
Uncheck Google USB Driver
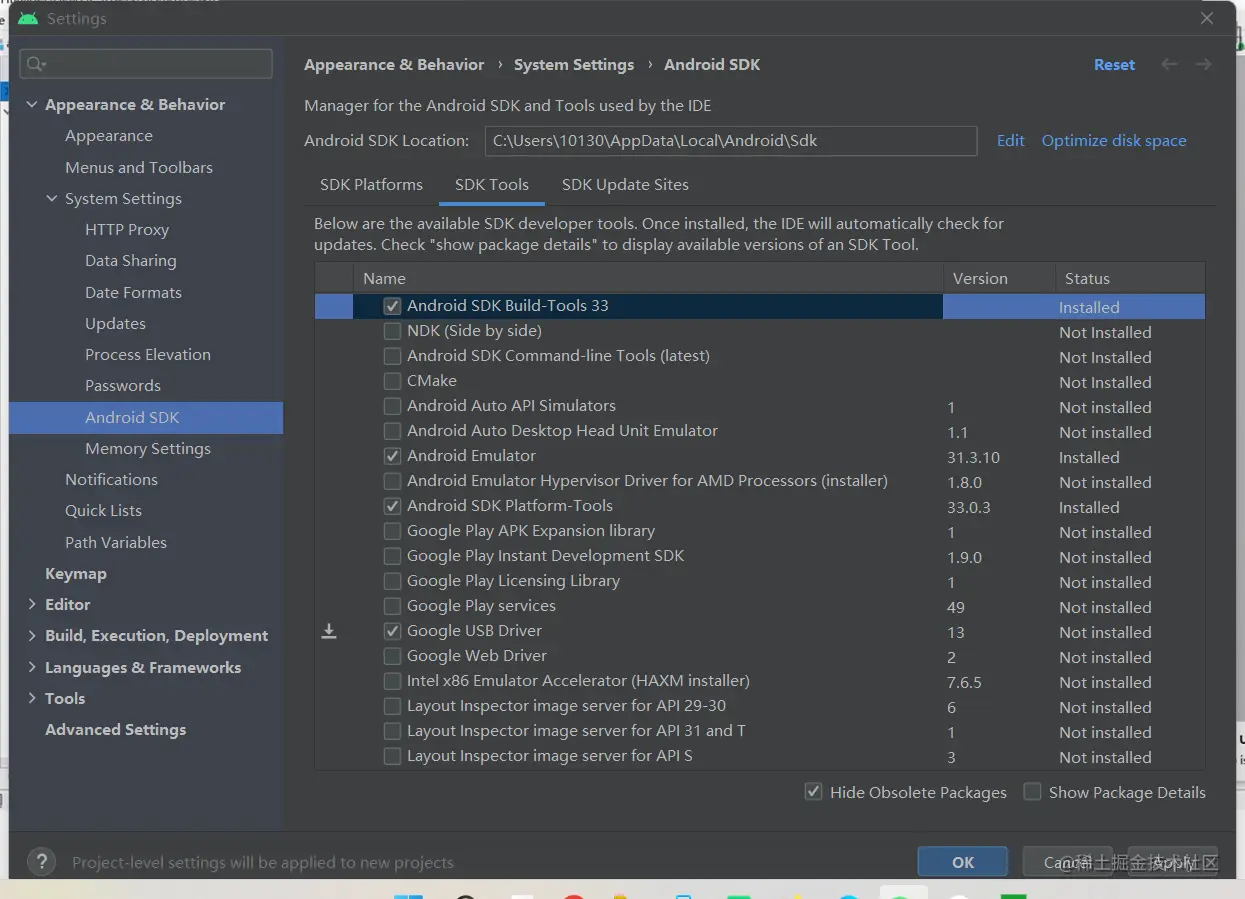pos(393,631)
